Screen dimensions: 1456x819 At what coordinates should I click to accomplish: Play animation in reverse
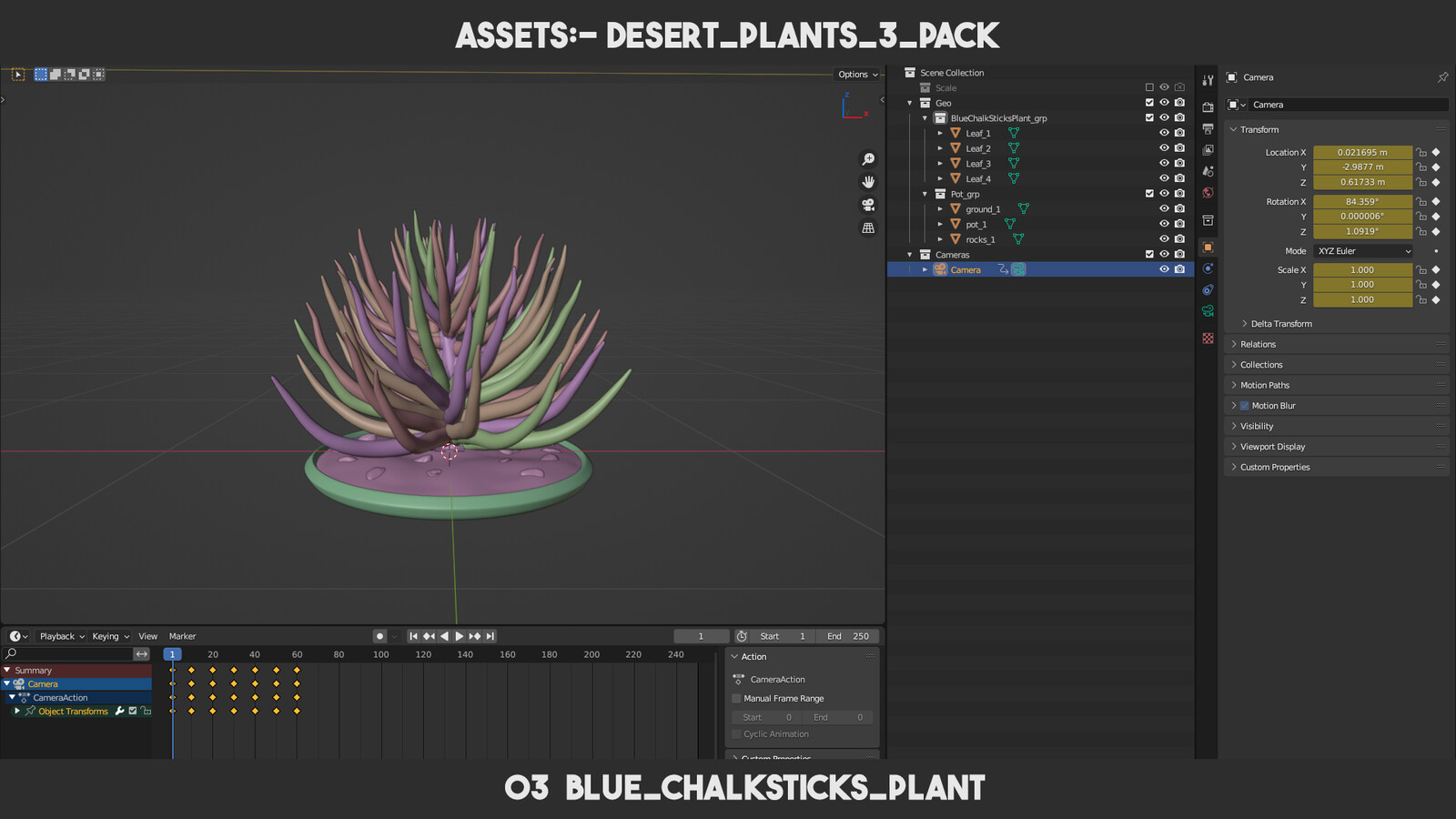(x=444, y=636)
